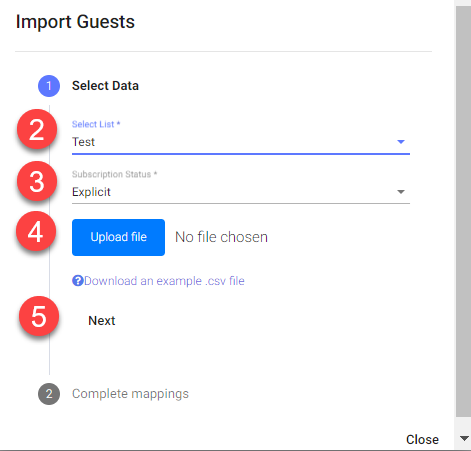Click the vertical scrollbar thumb
The image size is (471, 451).
coord(463,210)
